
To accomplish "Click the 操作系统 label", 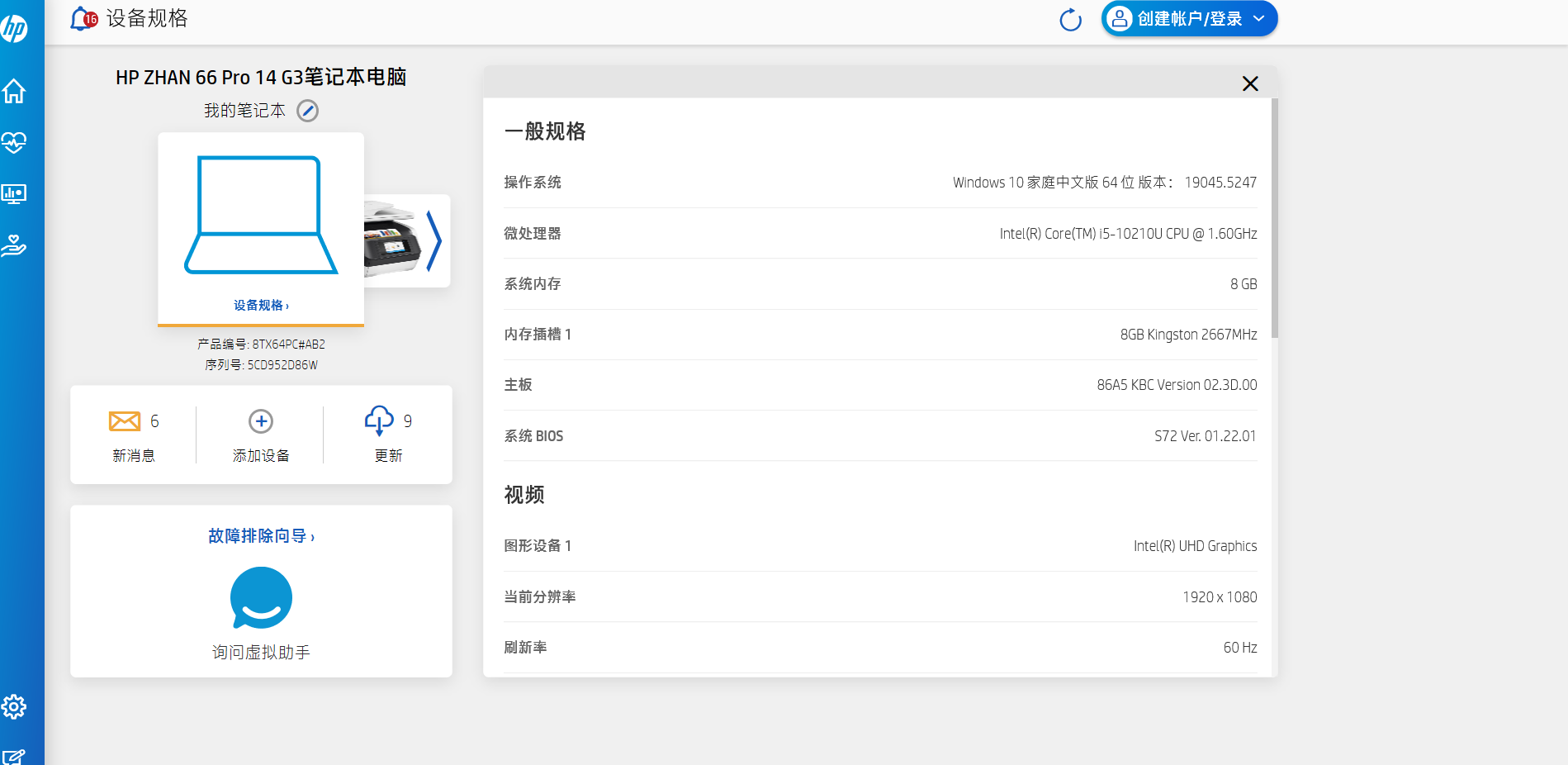I will [x=533, y=183].
